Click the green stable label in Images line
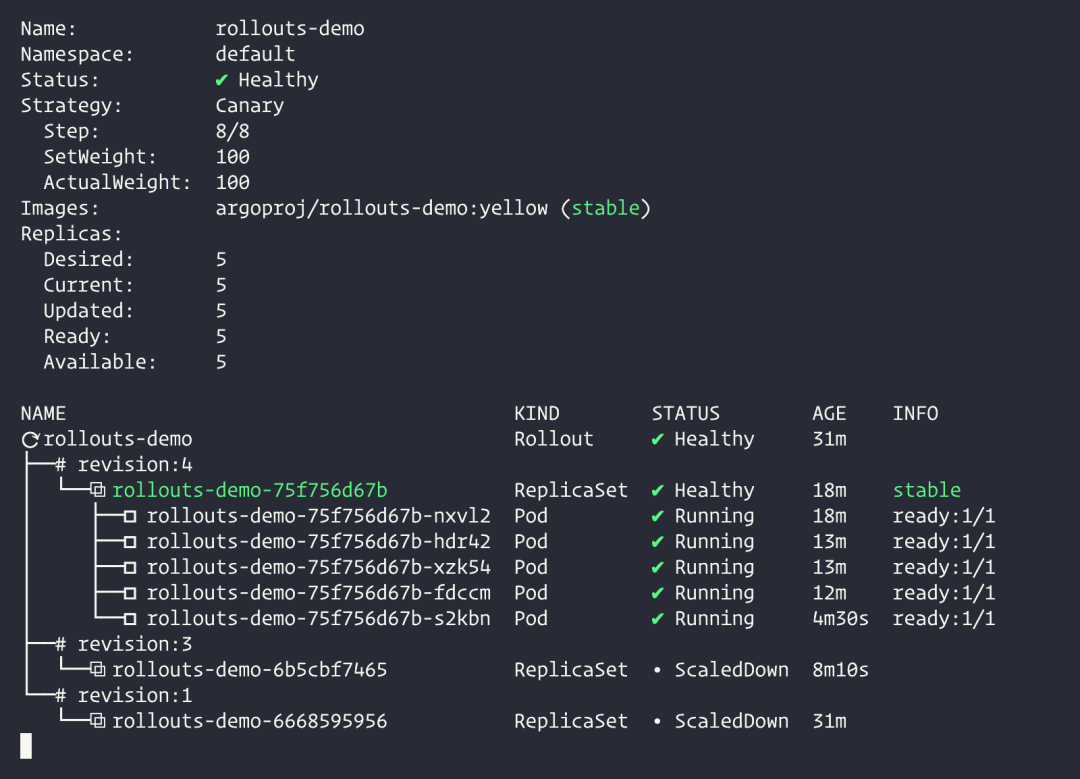Viewport: 1080px width, 779px height. pyautogui.click(x=605, y=208)
